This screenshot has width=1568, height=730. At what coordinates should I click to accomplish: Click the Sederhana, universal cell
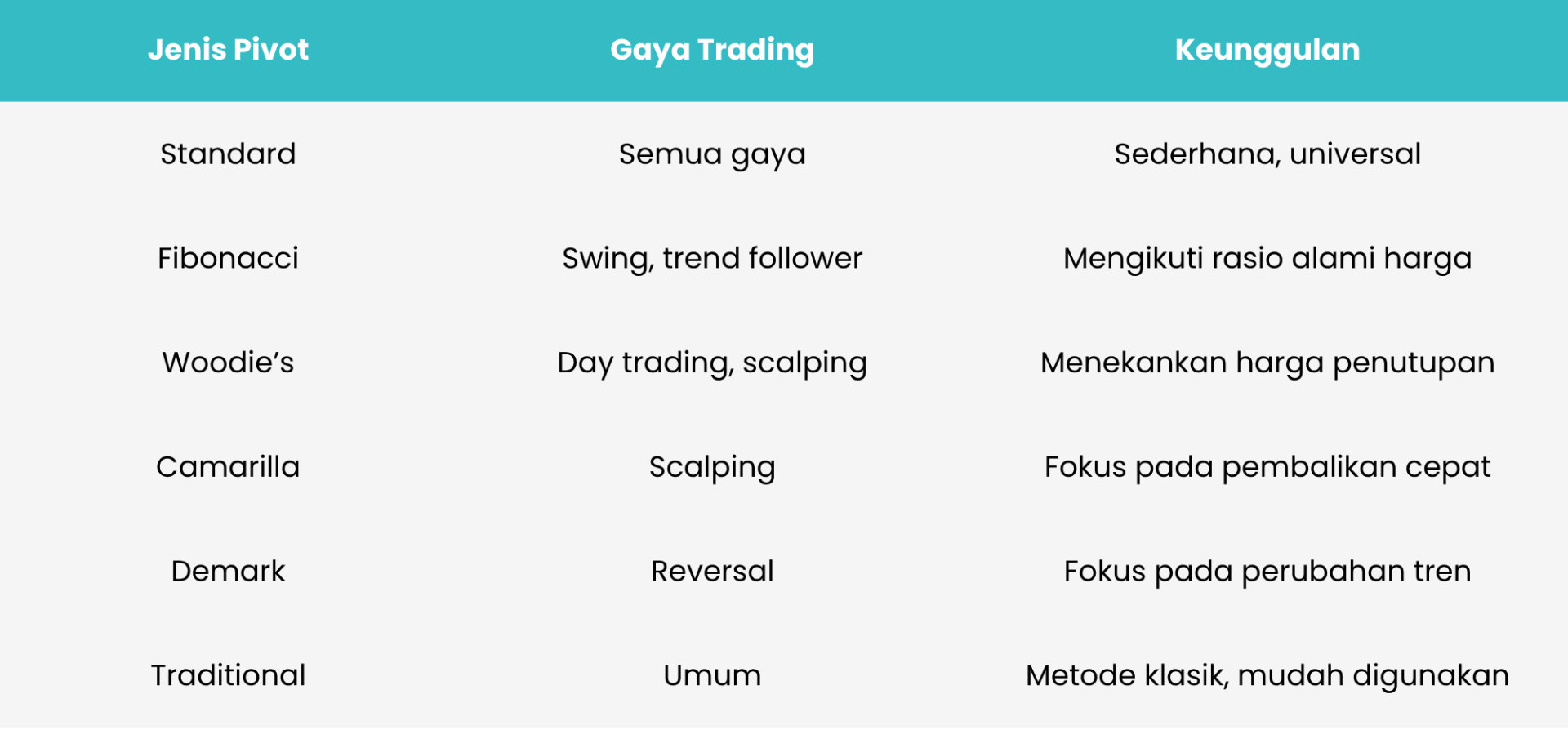pyautogui.click(x=1267, y=154)
